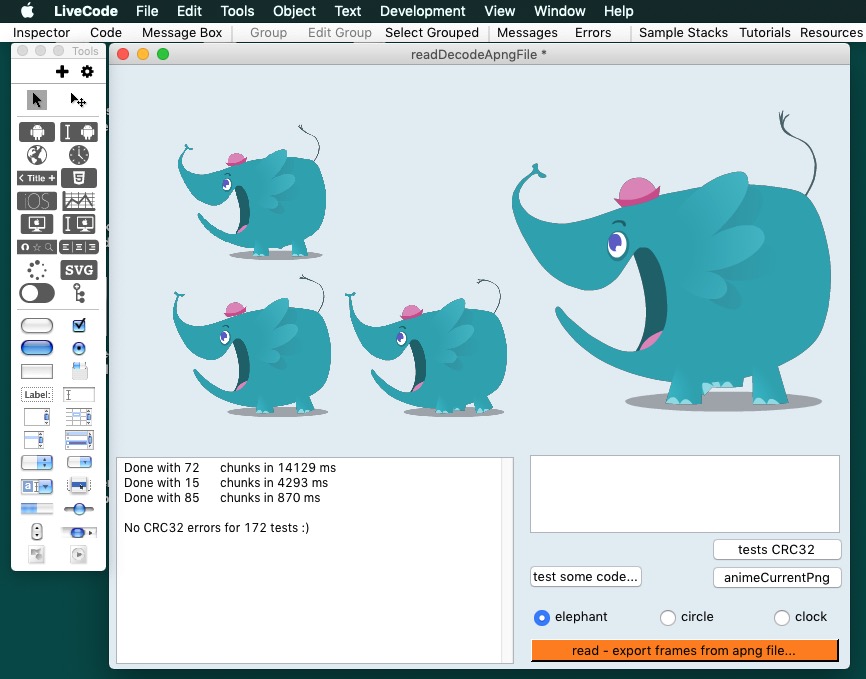866x679 pixels.
Task: Select the Run (browse) pointer tool
Action: point(37,100)
